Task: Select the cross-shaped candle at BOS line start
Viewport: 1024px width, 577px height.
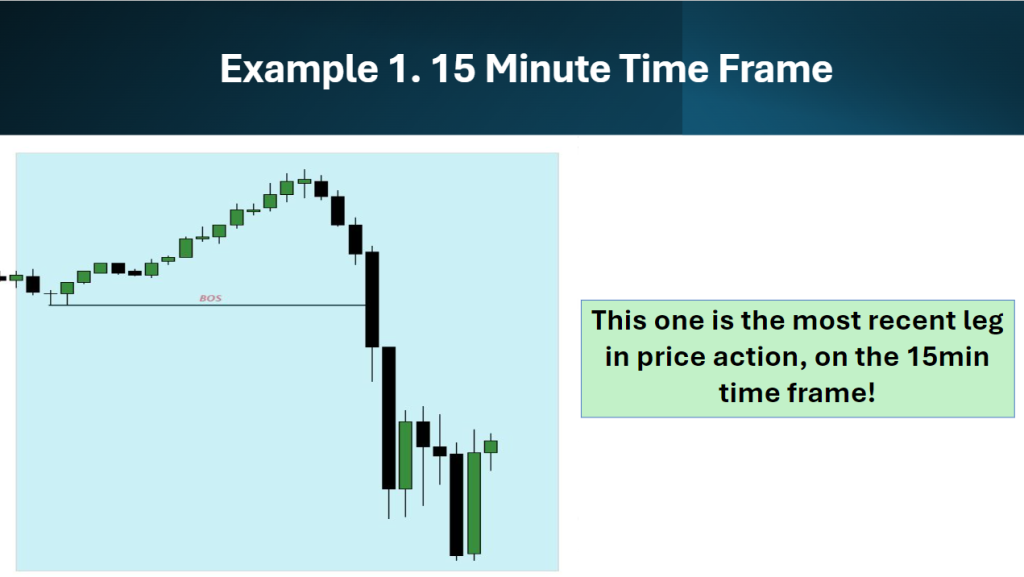Action: tap(50, 297)
